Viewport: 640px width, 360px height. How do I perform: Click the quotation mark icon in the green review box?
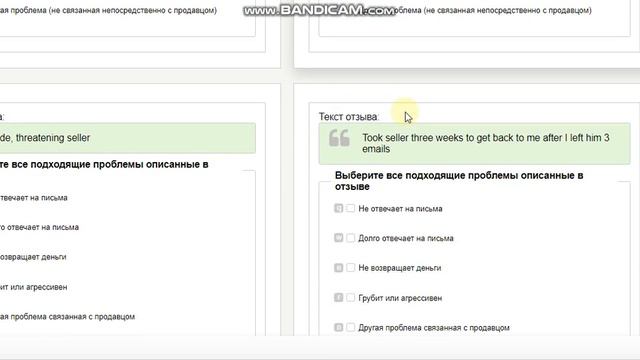340,138
